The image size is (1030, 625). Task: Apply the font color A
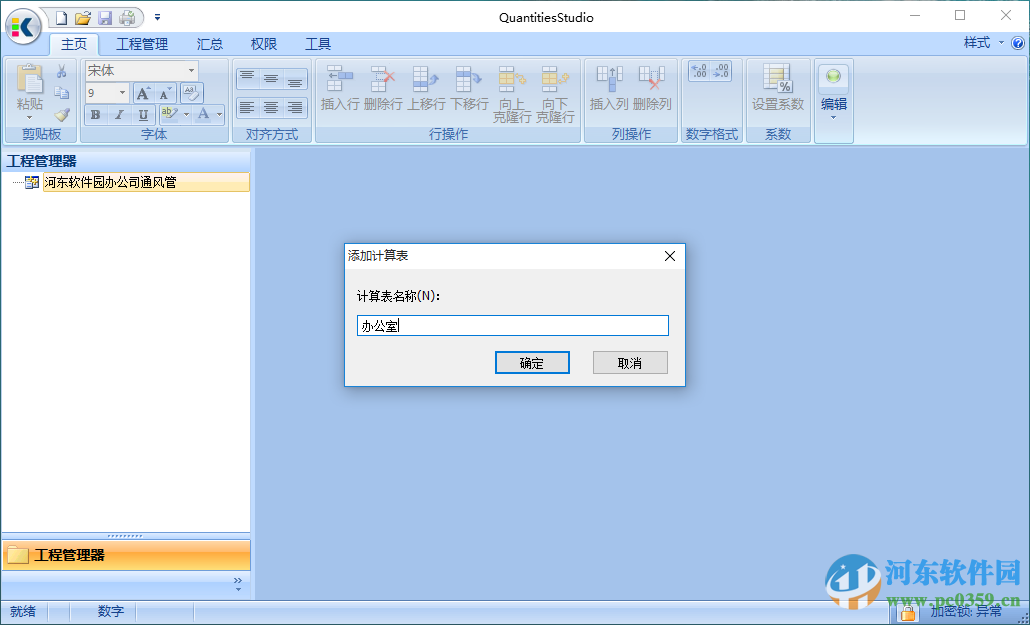pos(204,114)
